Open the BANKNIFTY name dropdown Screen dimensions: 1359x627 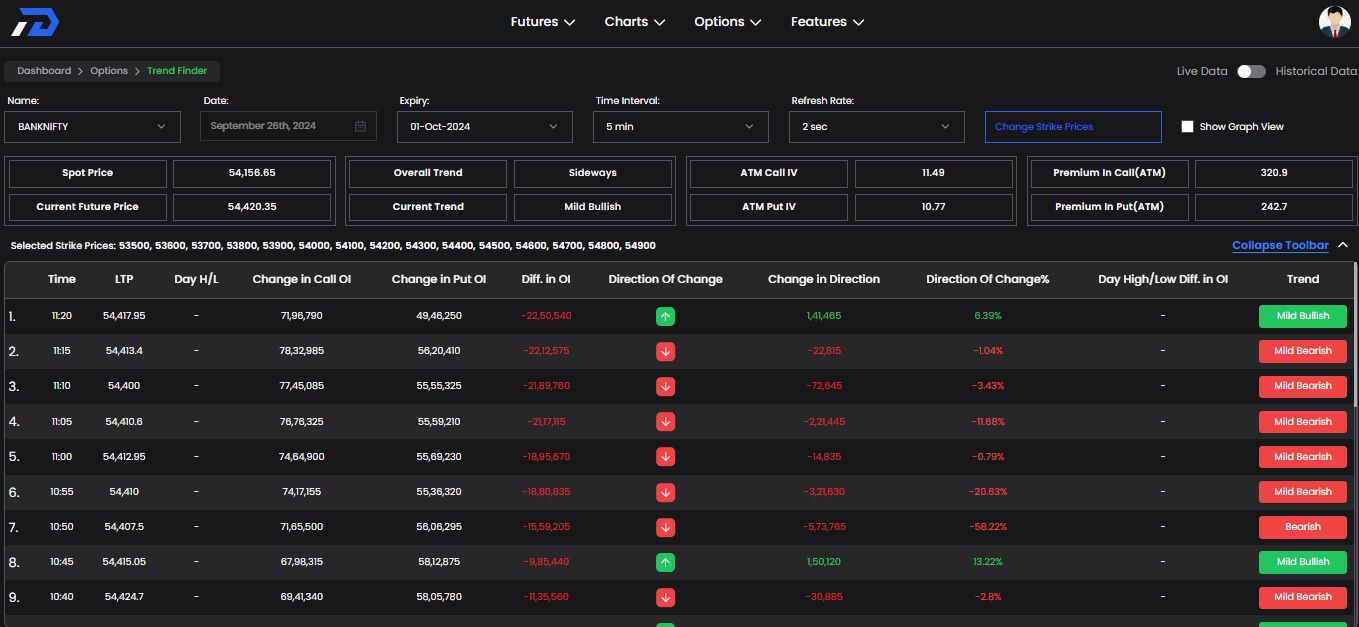pyautogui.click(x=93, y=127)
